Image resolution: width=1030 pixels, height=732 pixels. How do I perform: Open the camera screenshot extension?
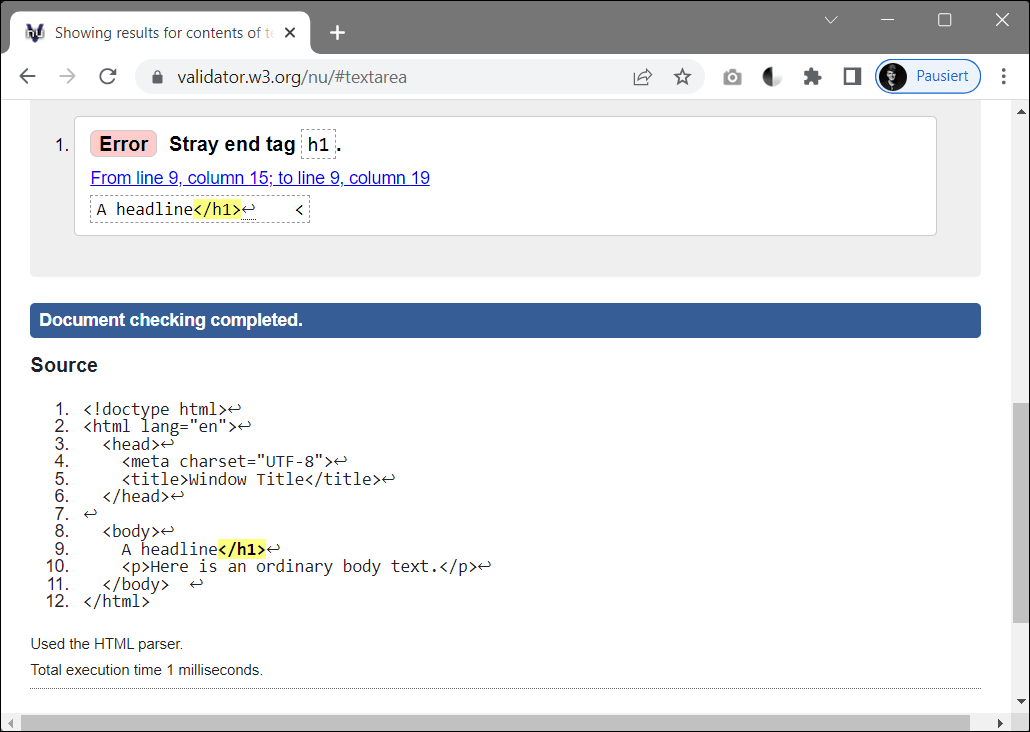click(733, 77)
